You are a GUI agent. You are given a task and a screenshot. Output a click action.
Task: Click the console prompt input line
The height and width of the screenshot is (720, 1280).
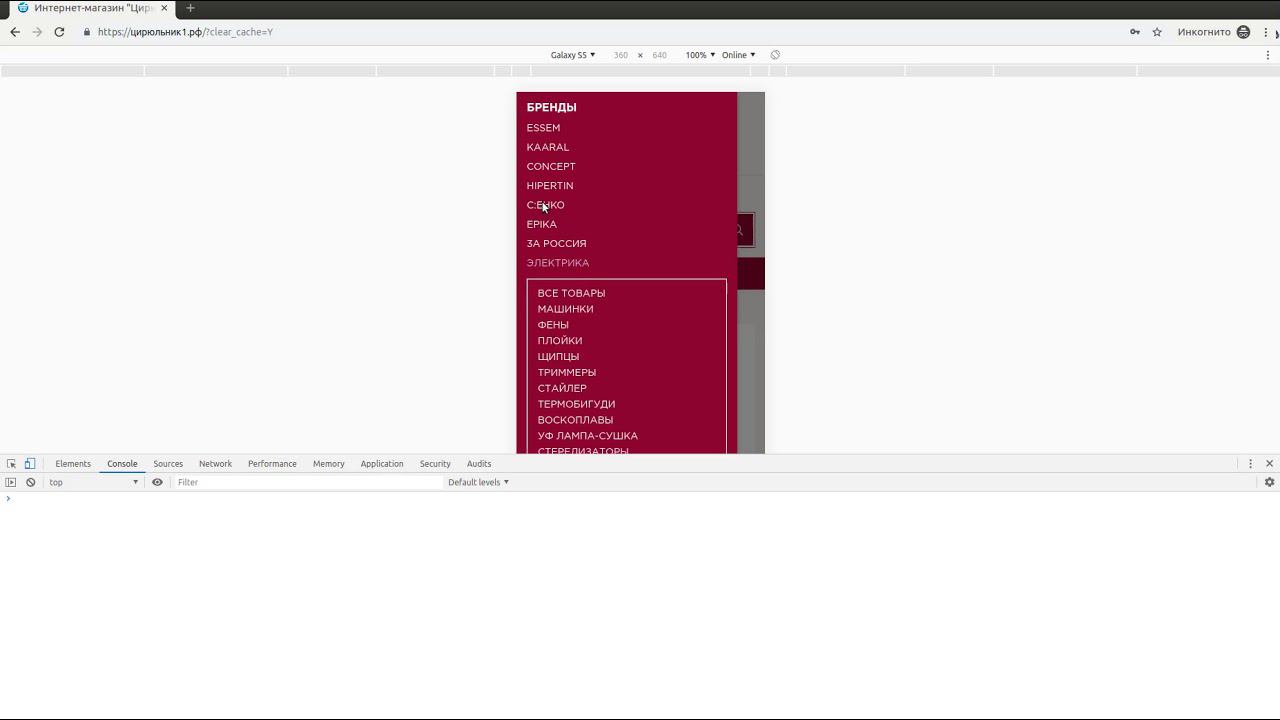coord(640,498)
